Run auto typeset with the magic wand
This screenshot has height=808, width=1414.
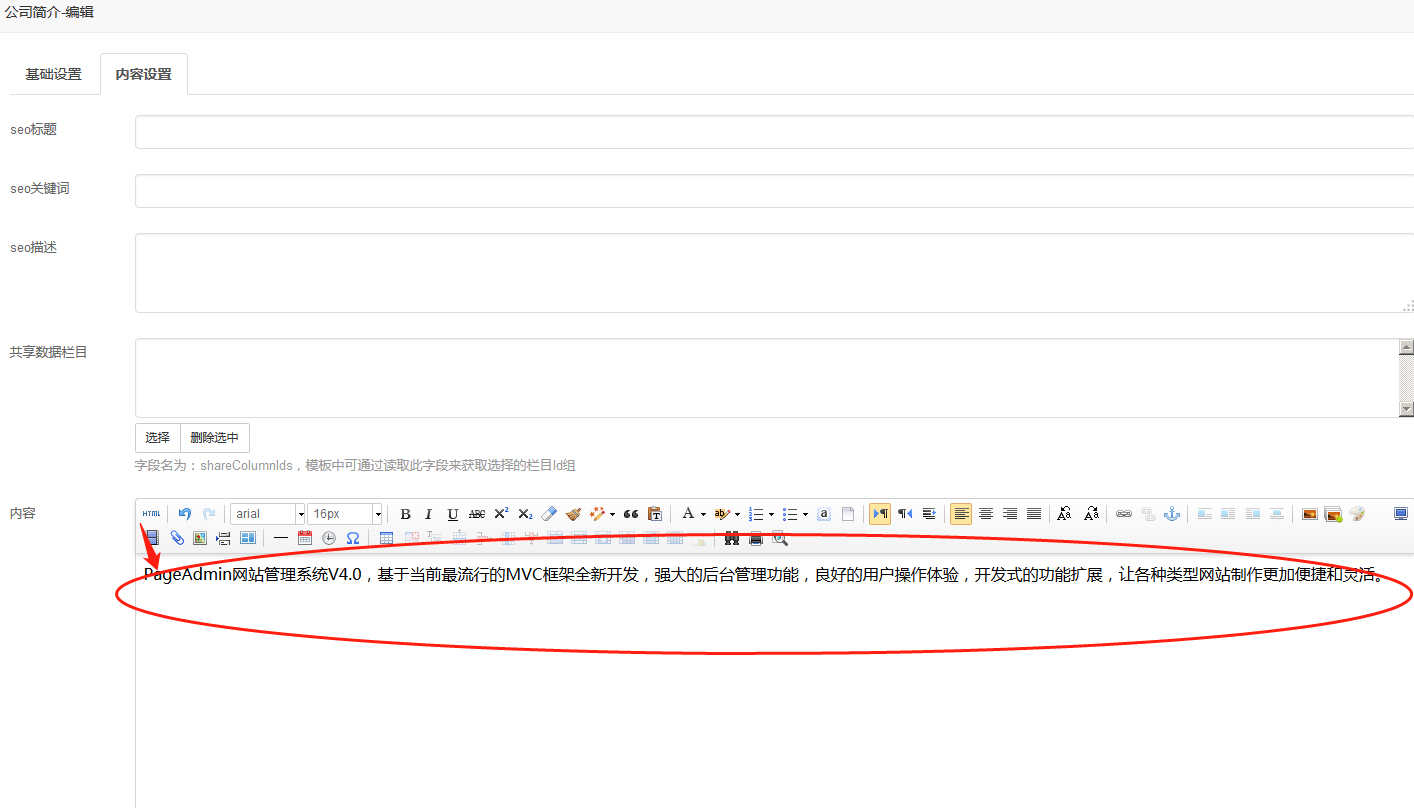click(x=597, y=514)
